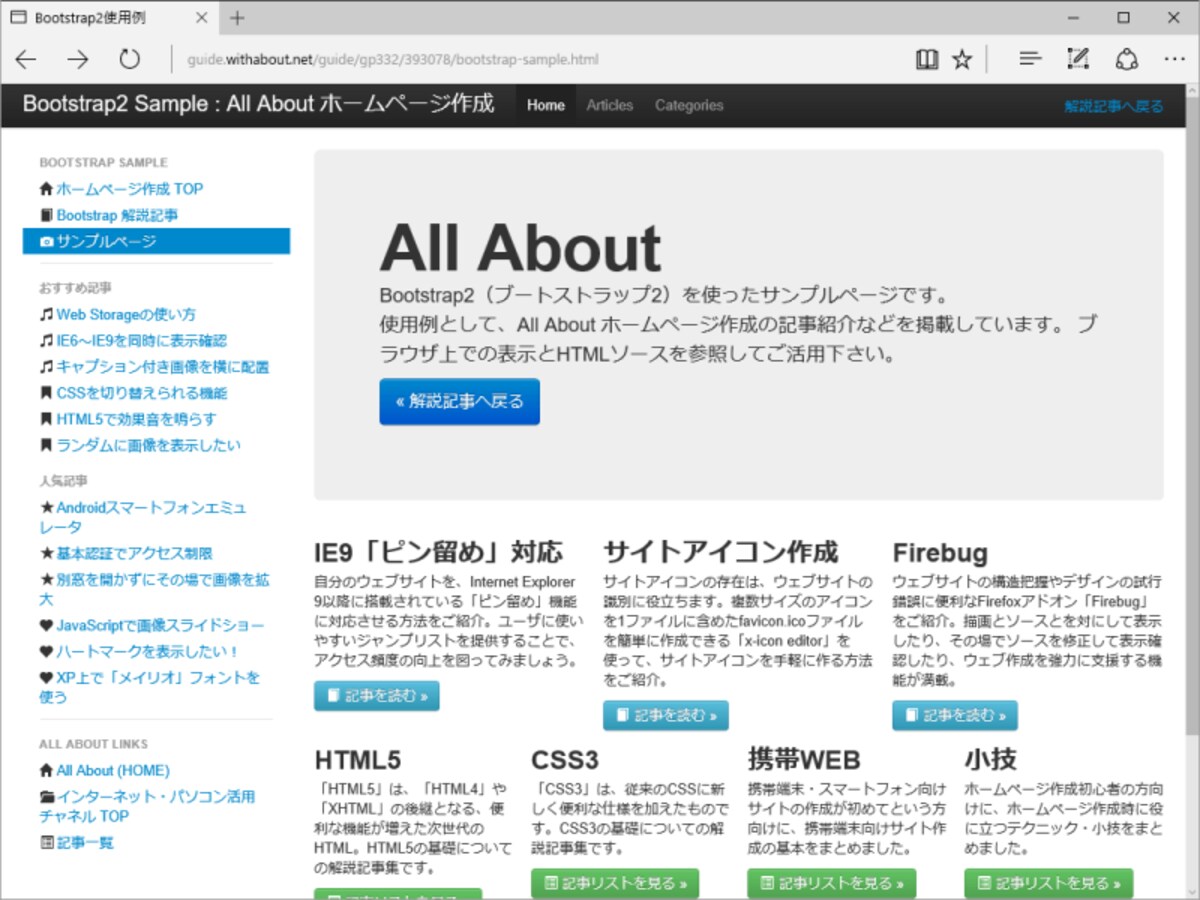
Task: Select サンプルページ active sidebar item
Action: [x=157, y=241]
